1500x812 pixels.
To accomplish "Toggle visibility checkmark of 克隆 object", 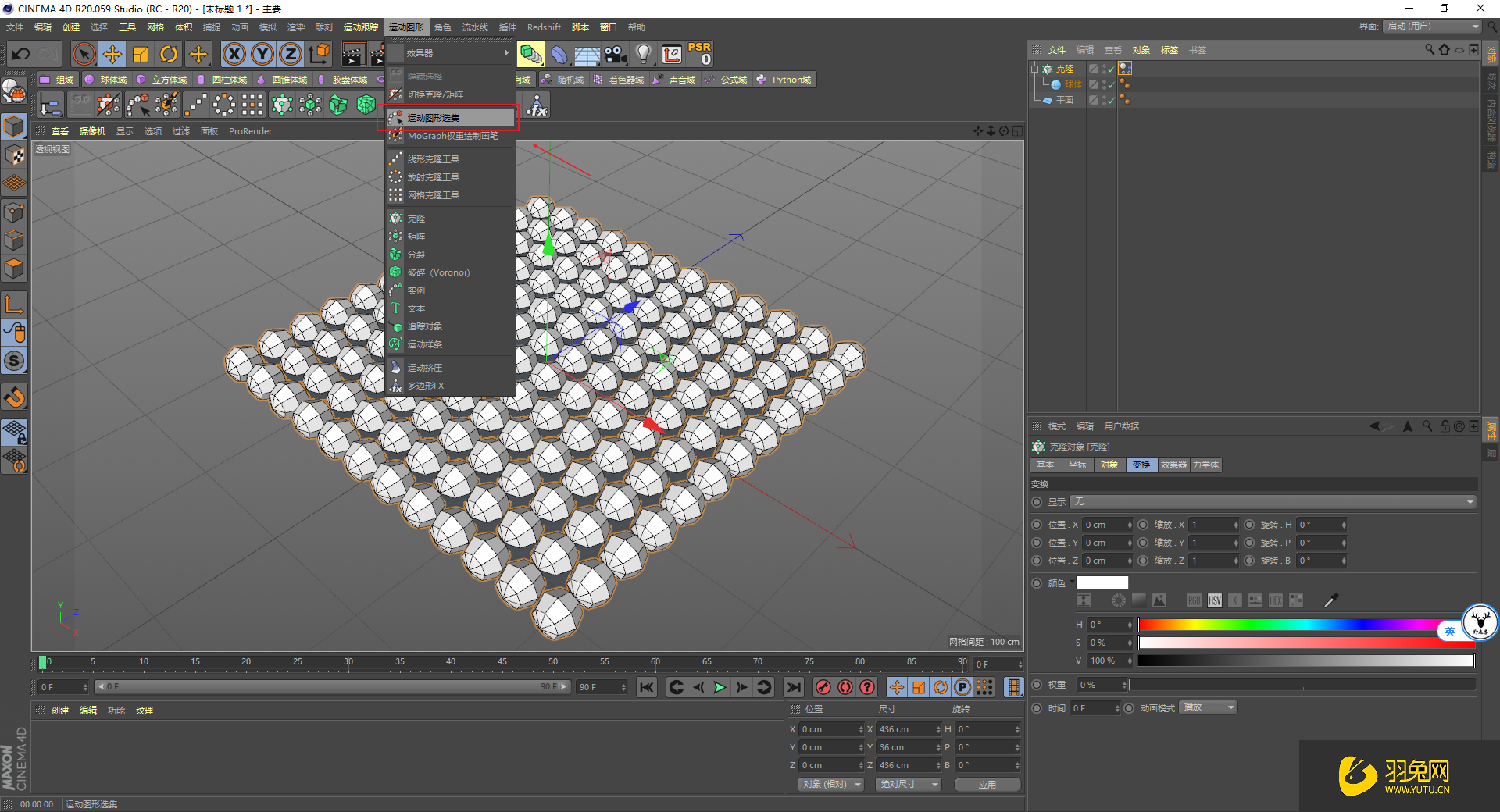I will point(1111,69).
